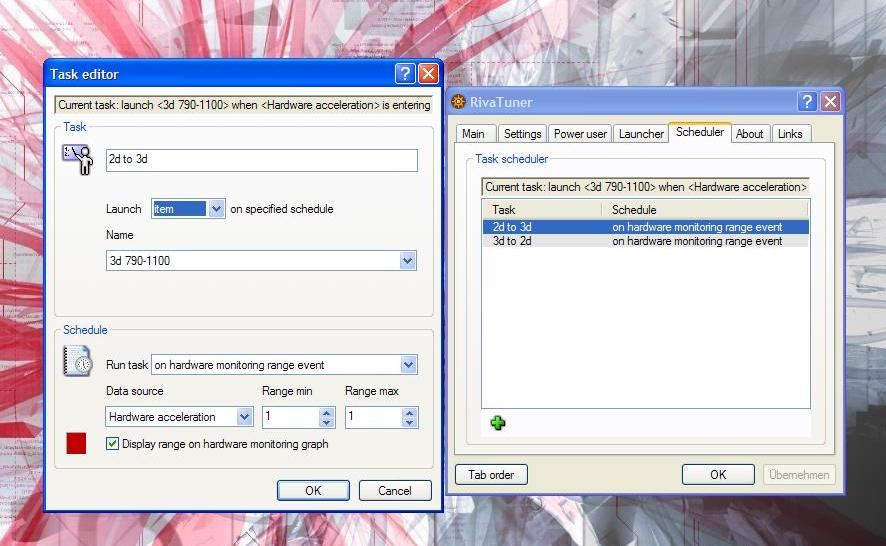This screenshot has width=886, height=546.
Task: Click the Current task text in RivaTuner scheduler
Action: coord(646,187)
